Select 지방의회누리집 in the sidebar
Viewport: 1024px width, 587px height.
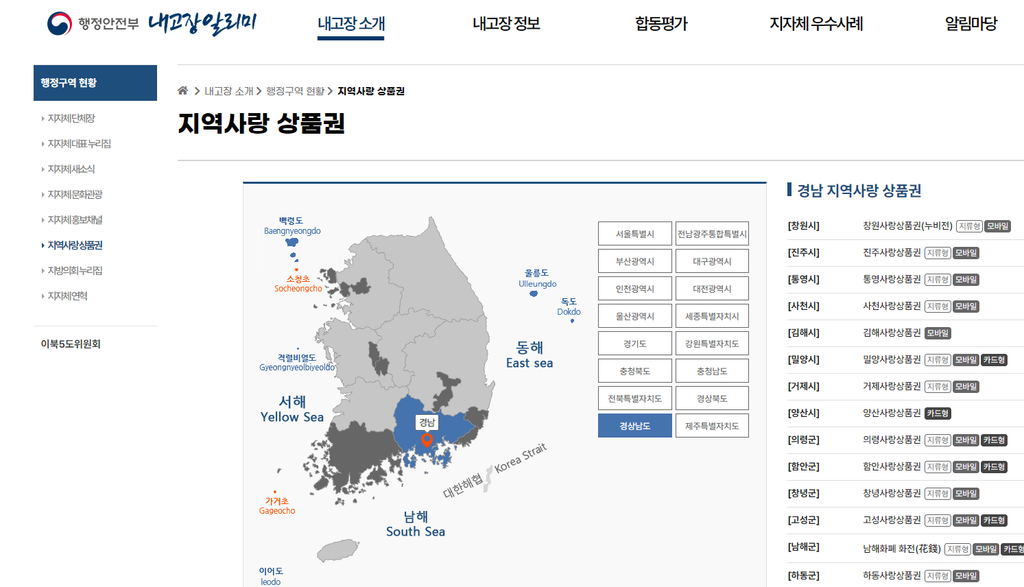coord(74,270)
